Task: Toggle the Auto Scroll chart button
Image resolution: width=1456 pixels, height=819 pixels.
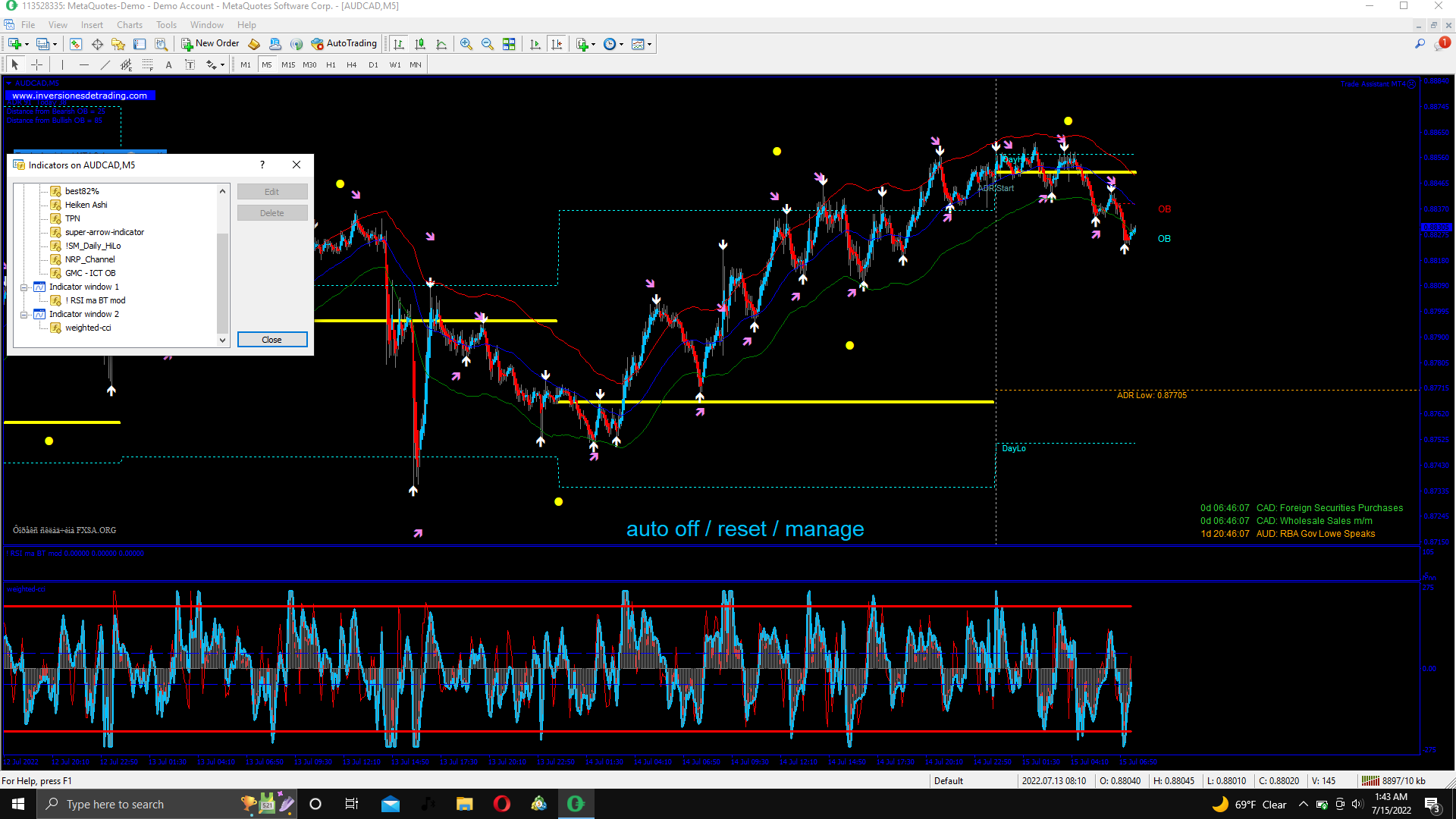Action: [x=535, y=44]
